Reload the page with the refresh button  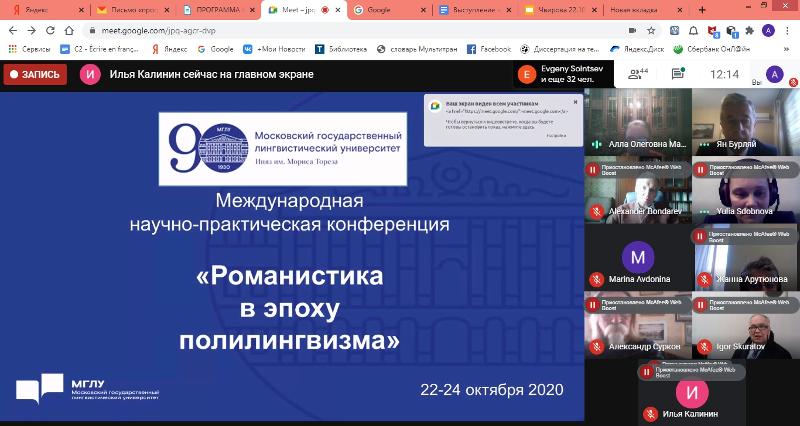(52, 29)
